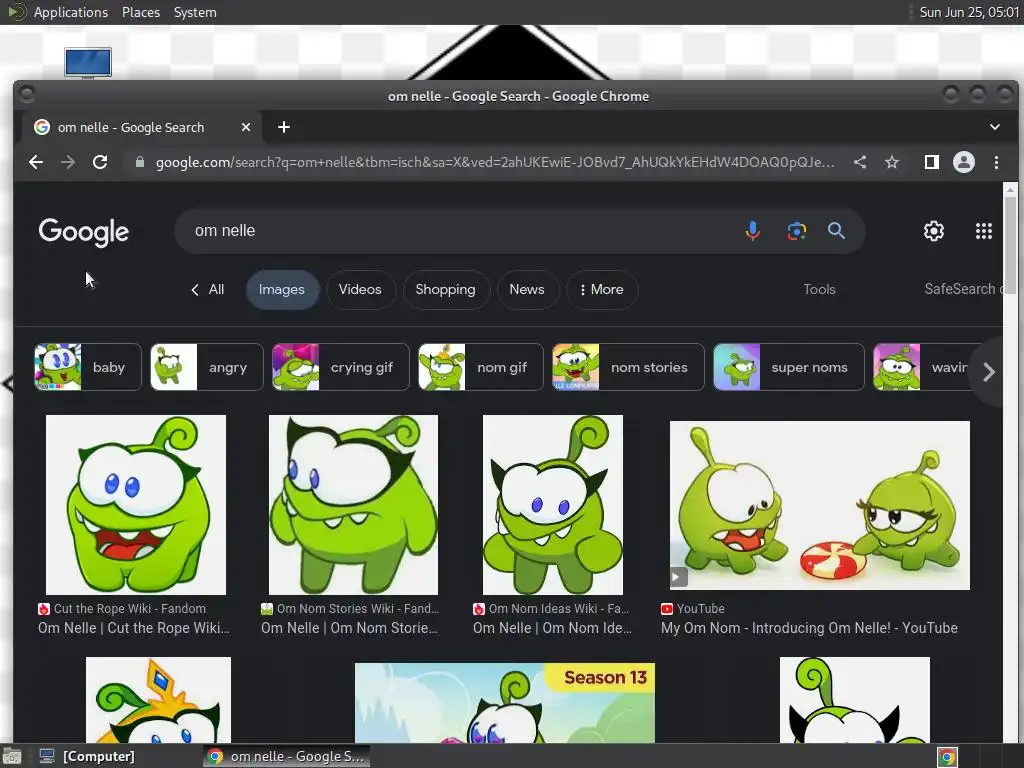This screenshot has width=1024, height=768.
Task: Filter images by baby chip
Action: pos(88,367)
